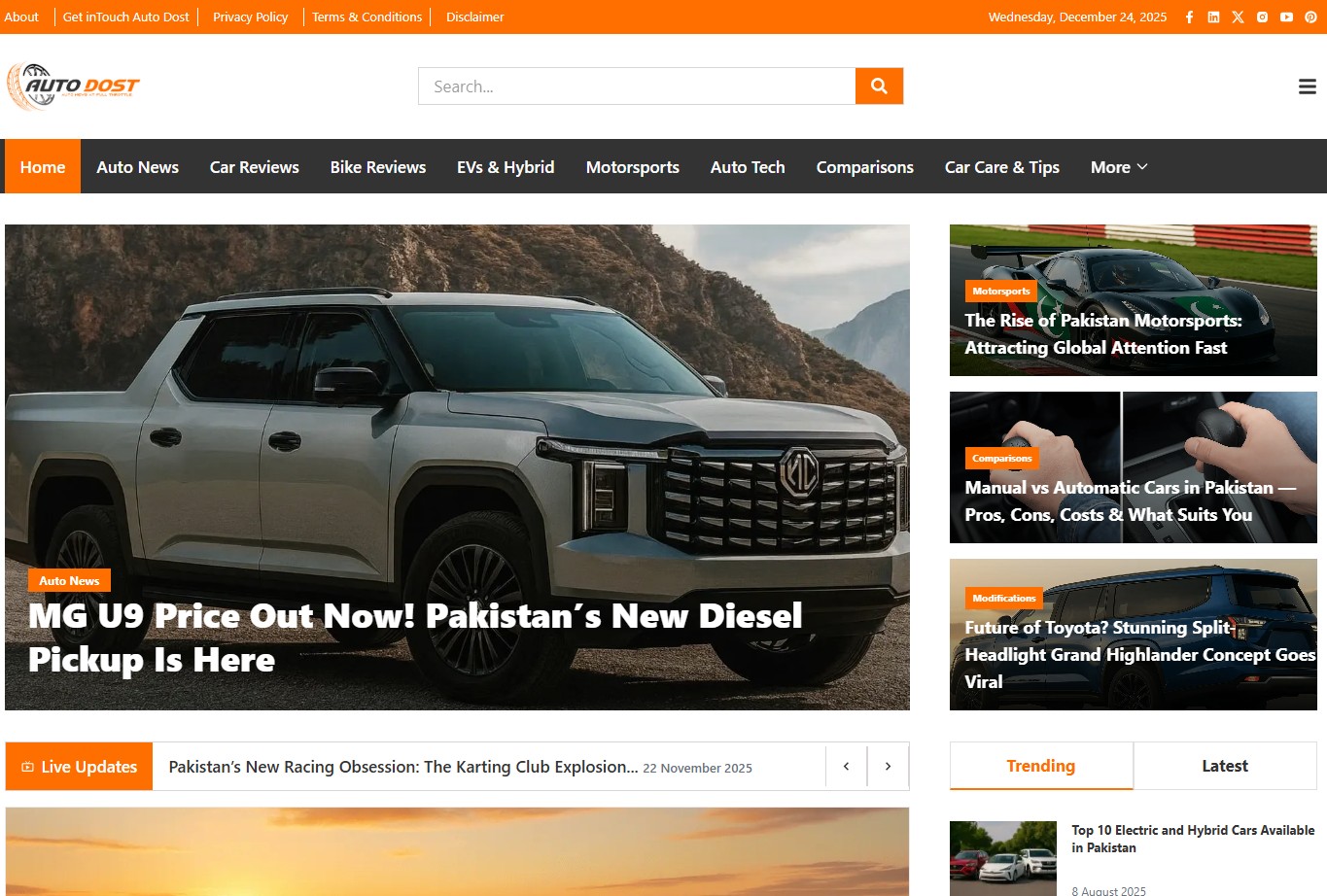Viewport: 1327px width, 896px height.
Task: Open Terms & Conditions link
Action: tap(367, 17)
